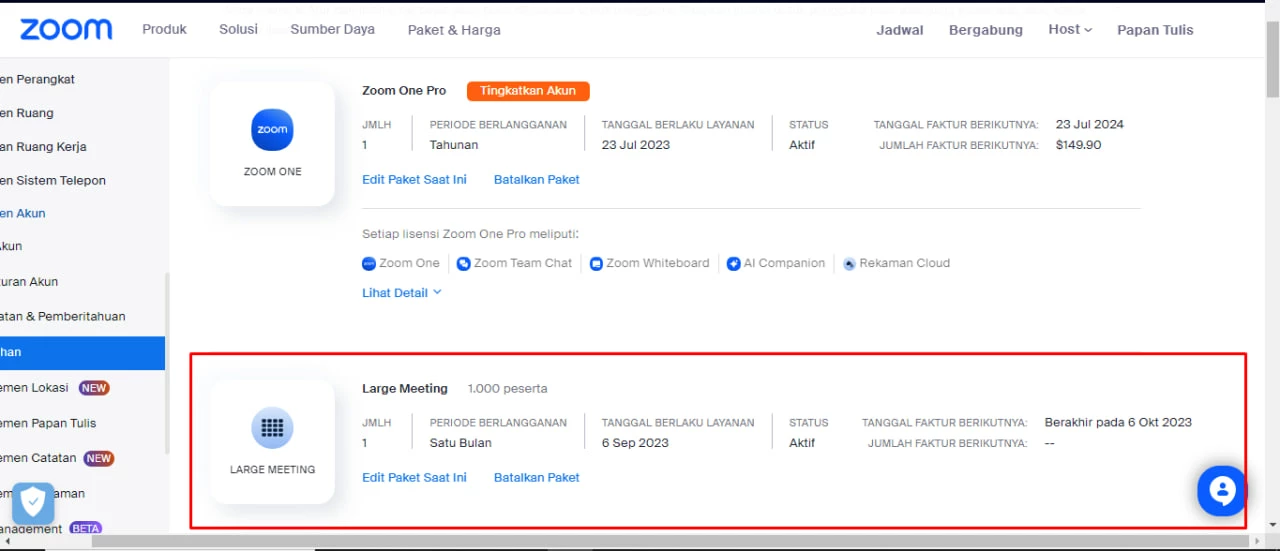Expand Lihat Detail for Zoom One Pro
Screen dimensions: 1280x551
(x=402, y=293)
